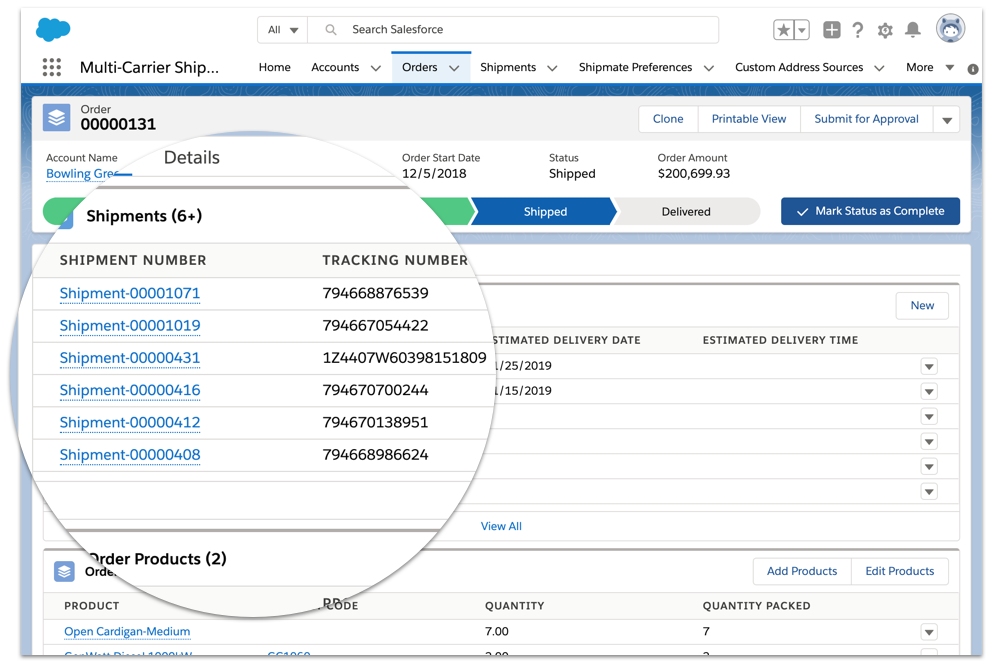Open the Custom Address Sources tab
Viewport: 991px width, 667px height.
799,67
